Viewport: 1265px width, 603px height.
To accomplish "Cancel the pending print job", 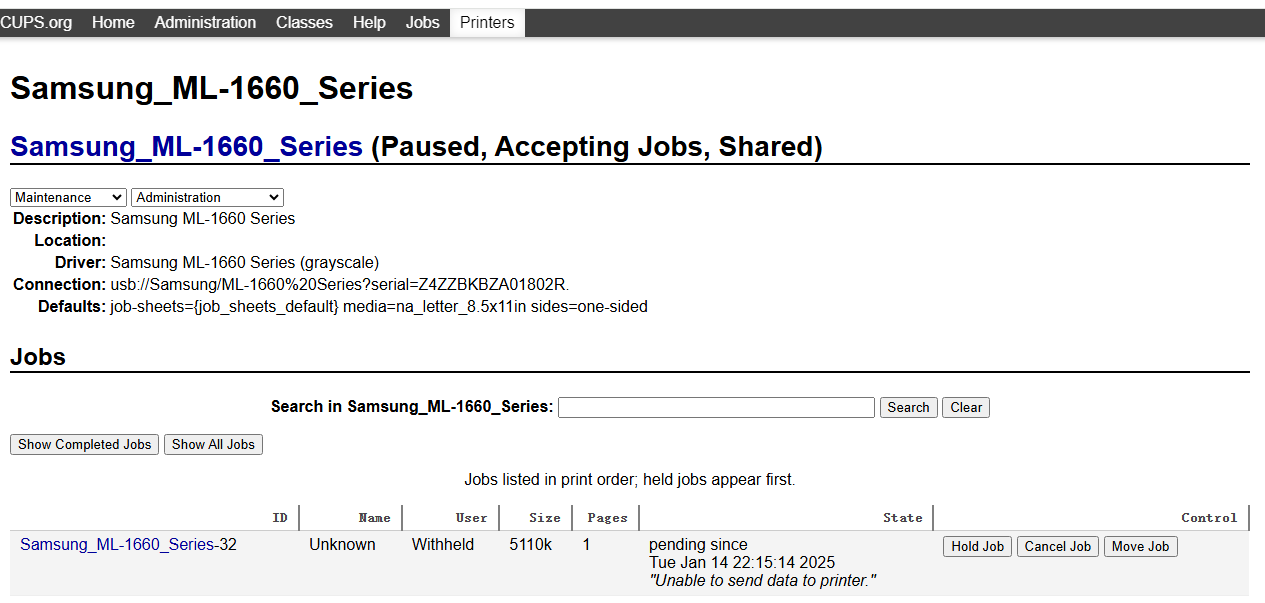I will [x=1057, y=546].
